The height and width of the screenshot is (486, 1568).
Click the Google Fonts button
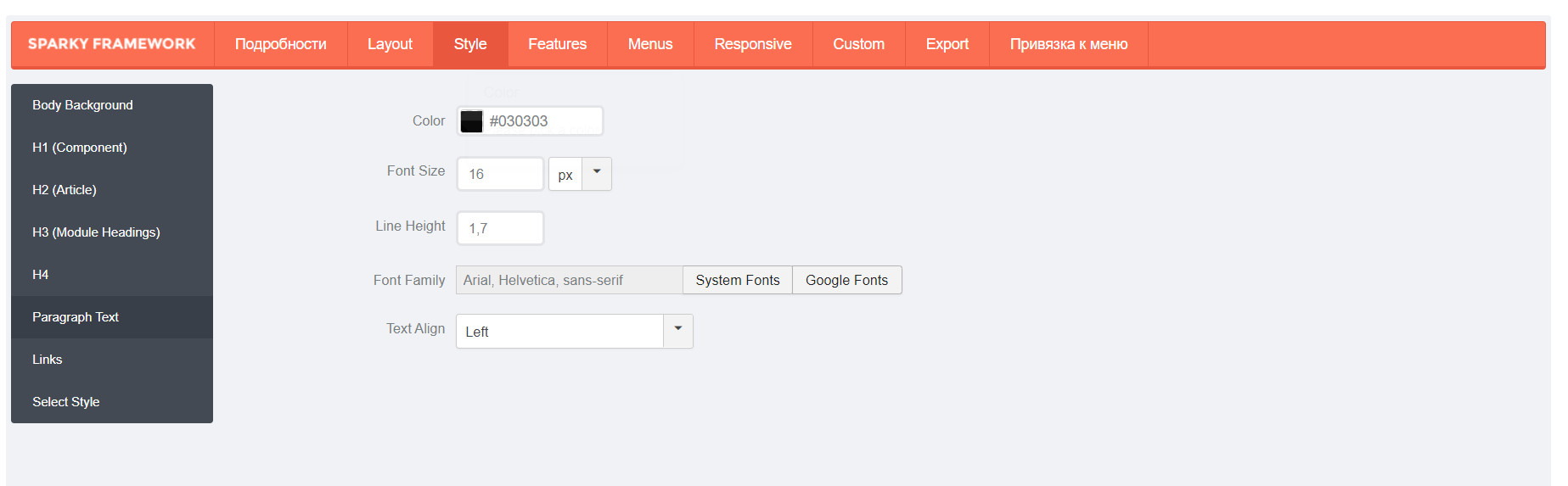click(x=846, y=280)
